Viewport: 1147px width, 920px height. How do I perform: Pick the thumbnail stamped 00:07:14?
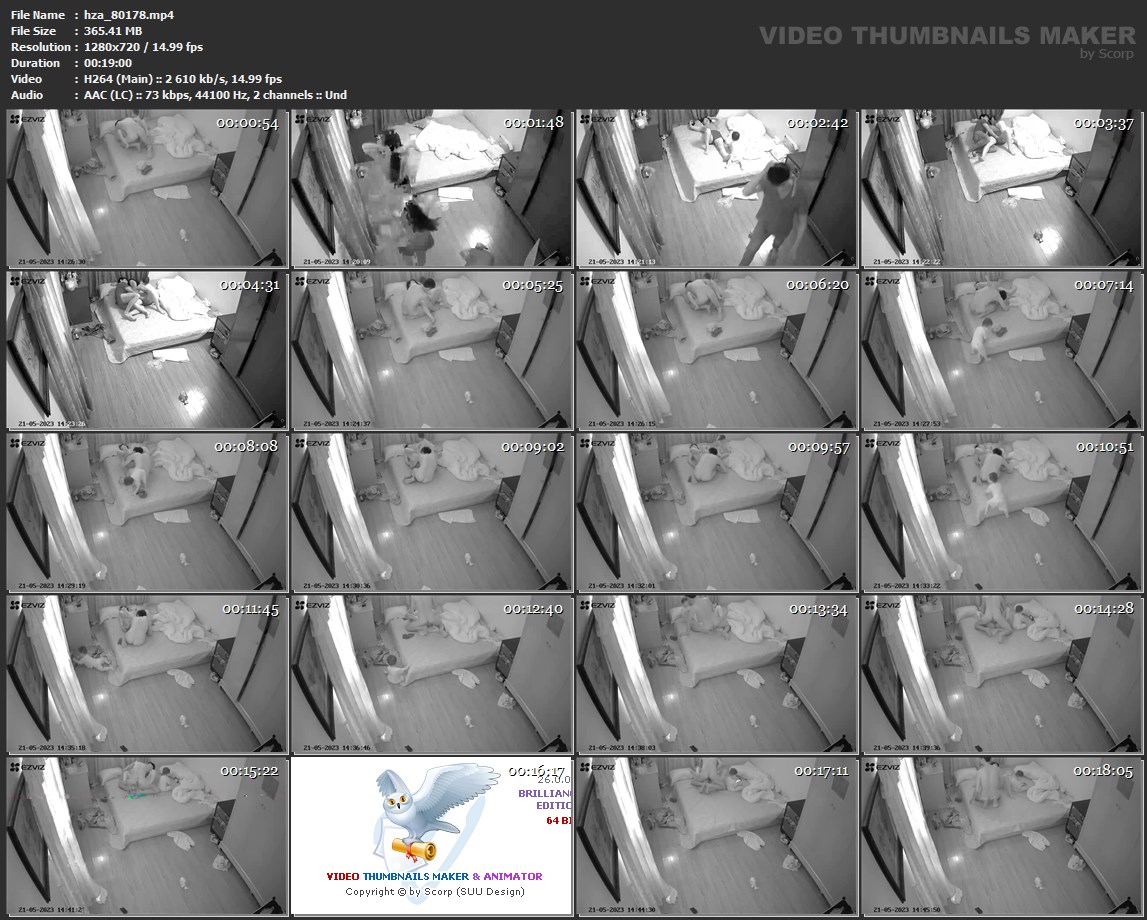1001,350
